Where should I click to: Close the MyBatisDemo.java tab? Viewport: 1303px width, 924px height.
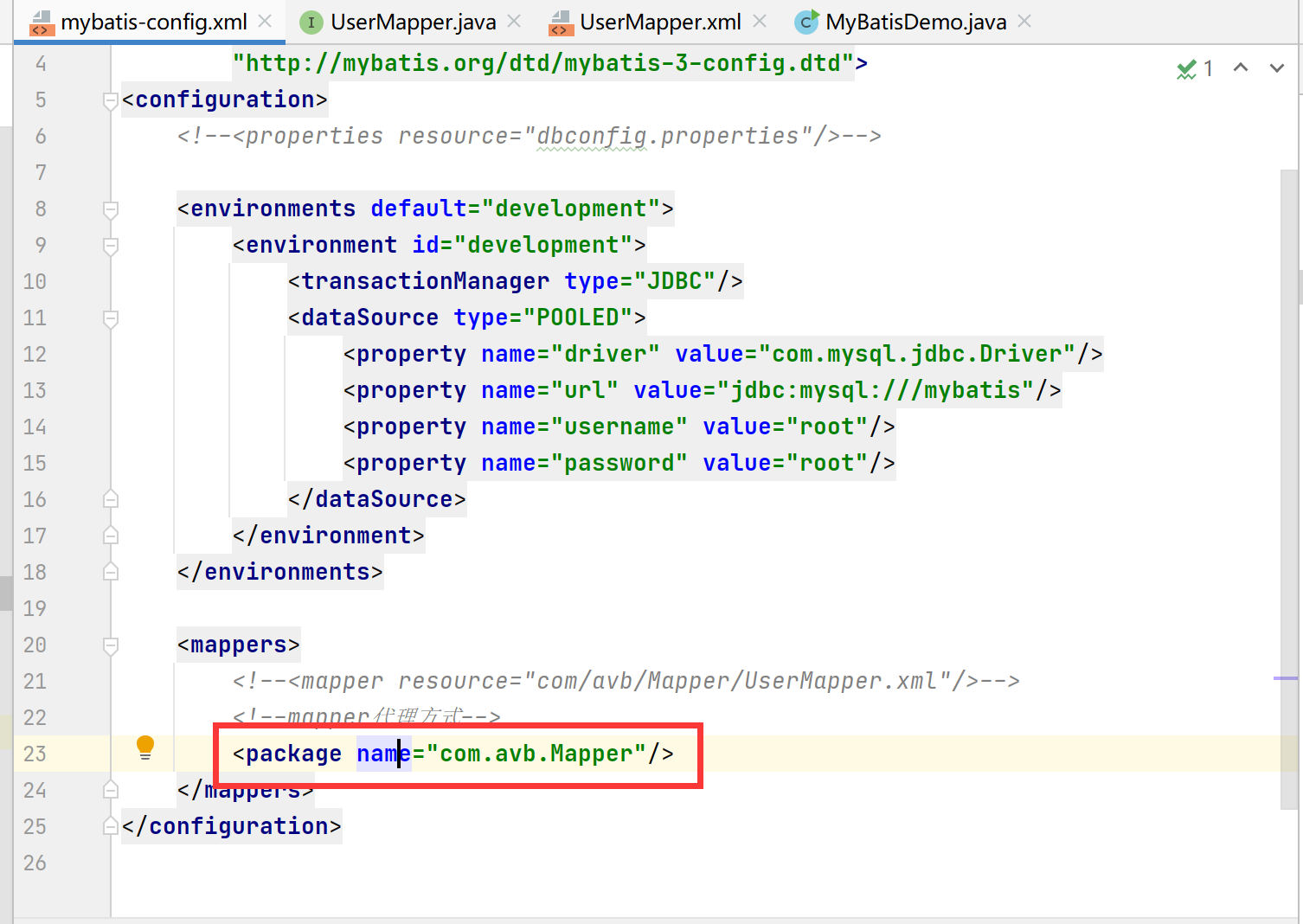point(1024,21)
